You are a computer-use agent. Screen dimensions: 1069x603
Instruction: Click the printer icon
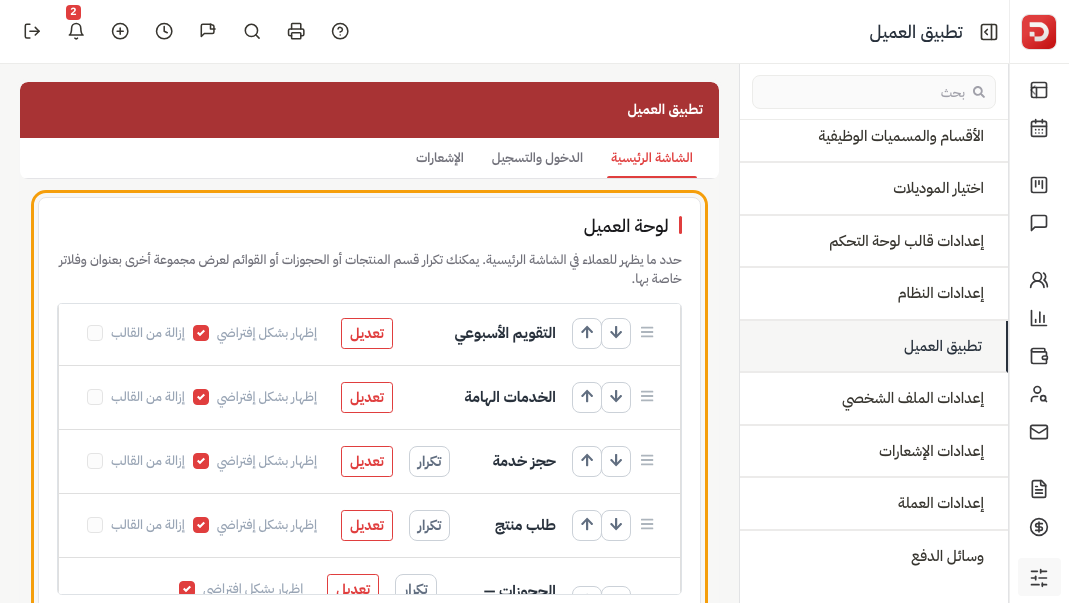point(296,31)
